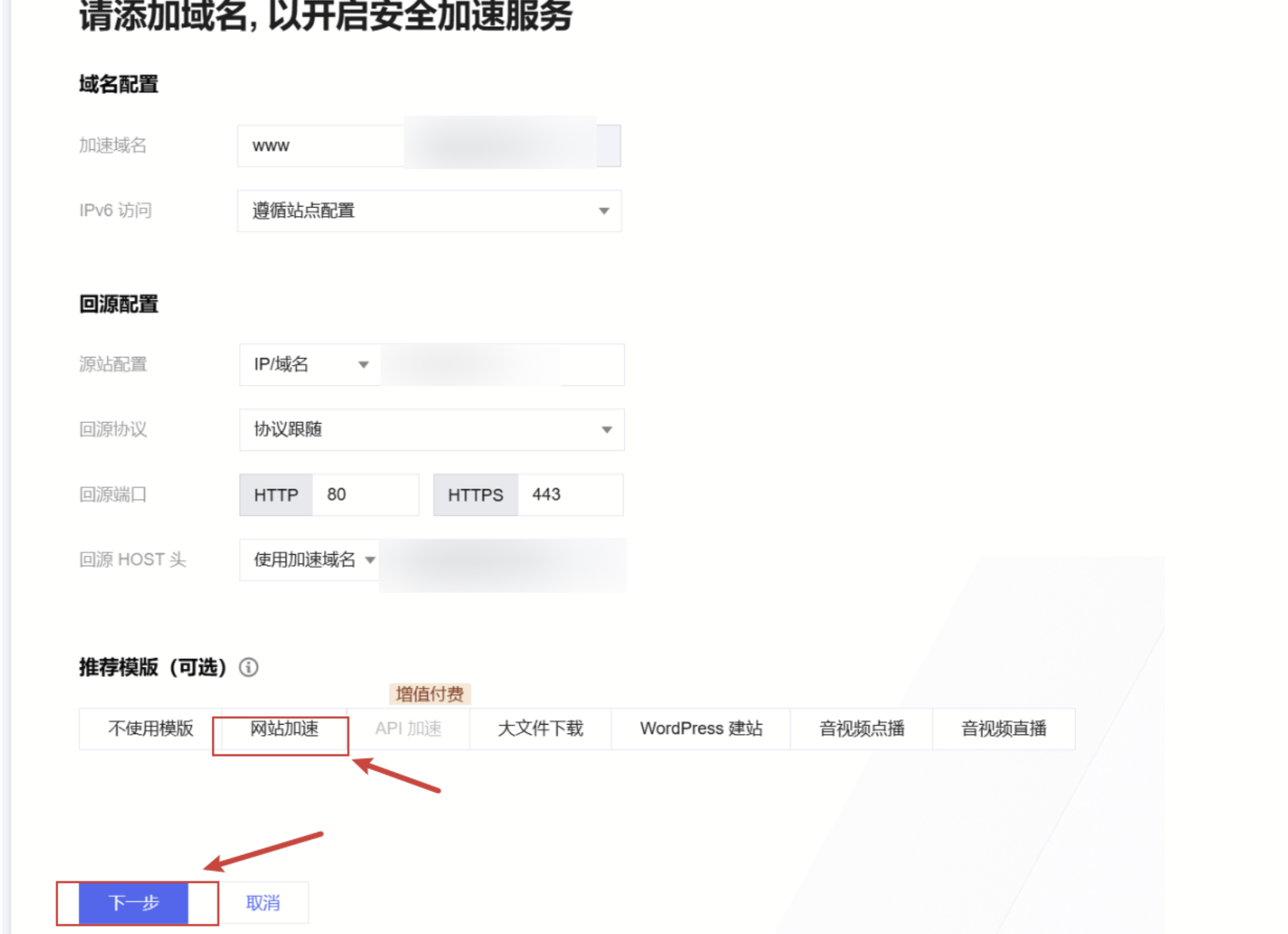Viewport: 1288px width, 934px height.
Task: Pick the API 加速 template option
Action: [x=408, y=728]
